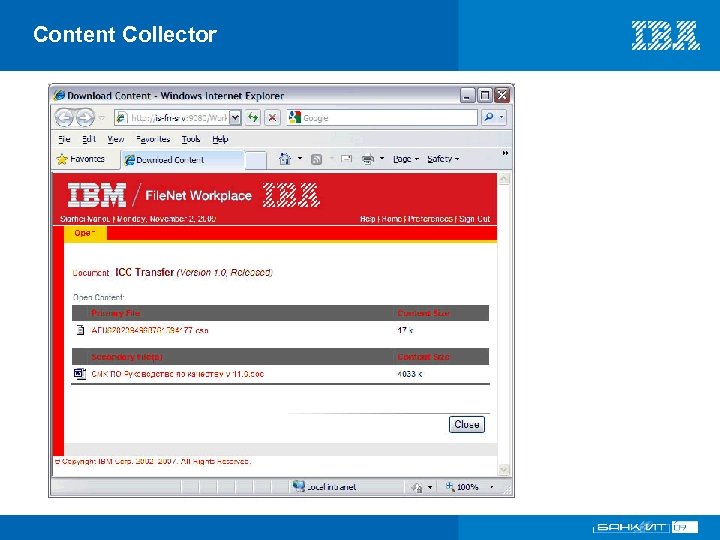Image resolution: width=720 pixels, height=540 pixels.
Task: Open the Tools menu
Action: [191, 139]
